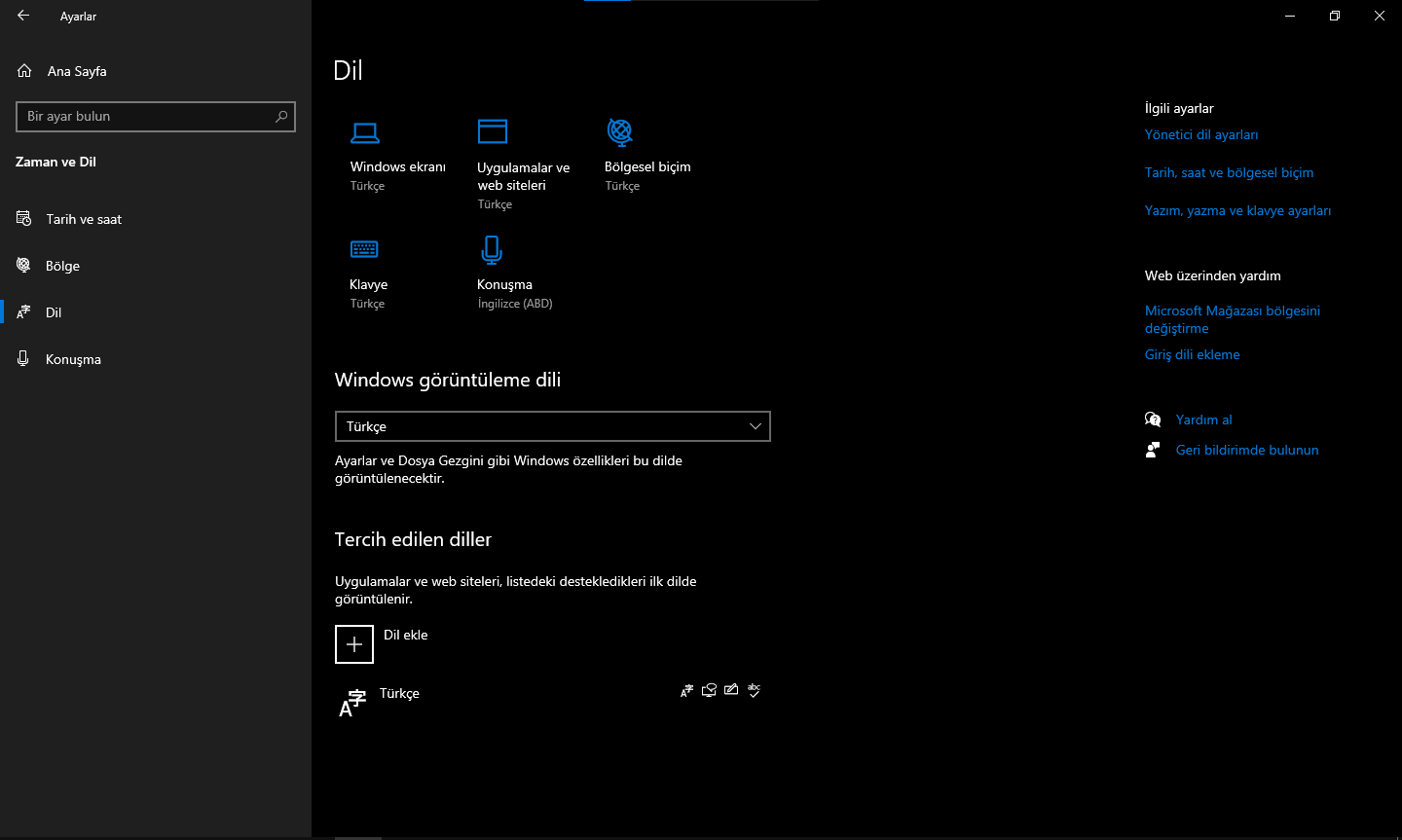The image size is (1402, 840).
Task: Open Yönetici dil ayarları link
Action: [x=1201, y=134]
